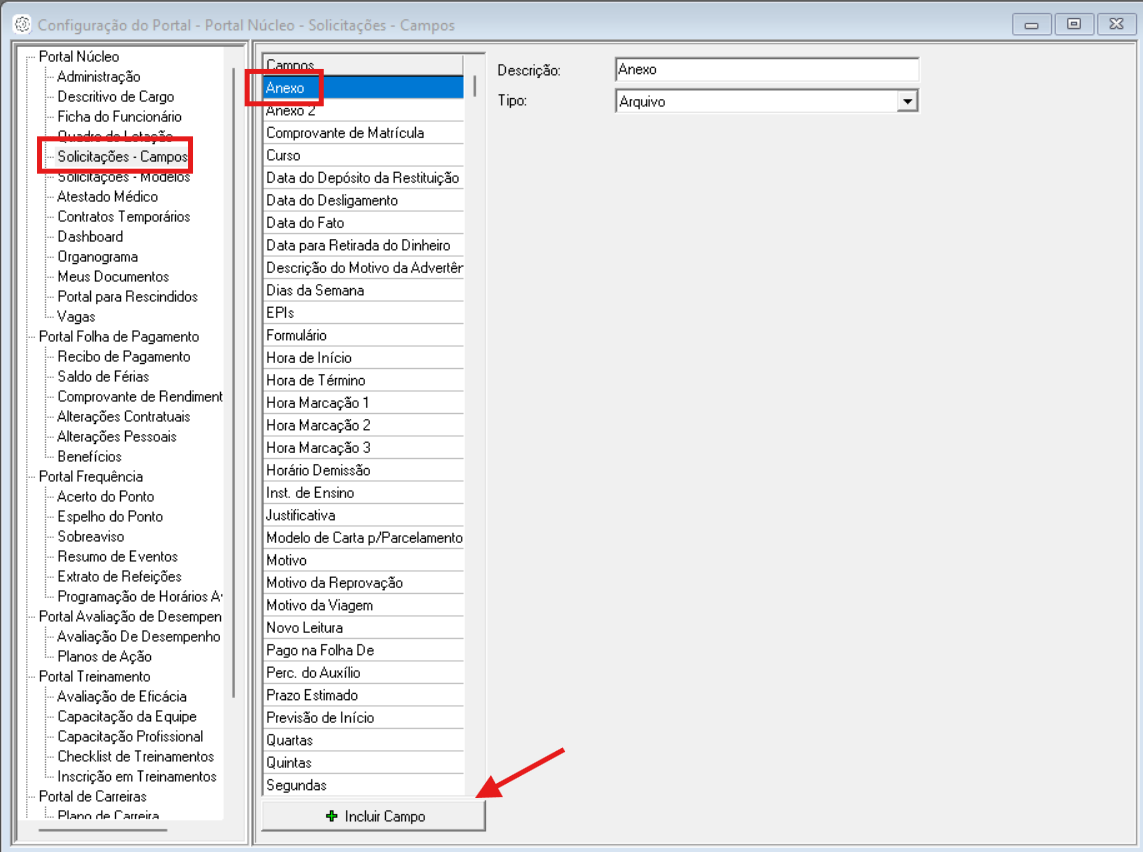Select Recibo de Pagamento tree item
Viewport: 1143px width, 852px height.
click(123, 357)
